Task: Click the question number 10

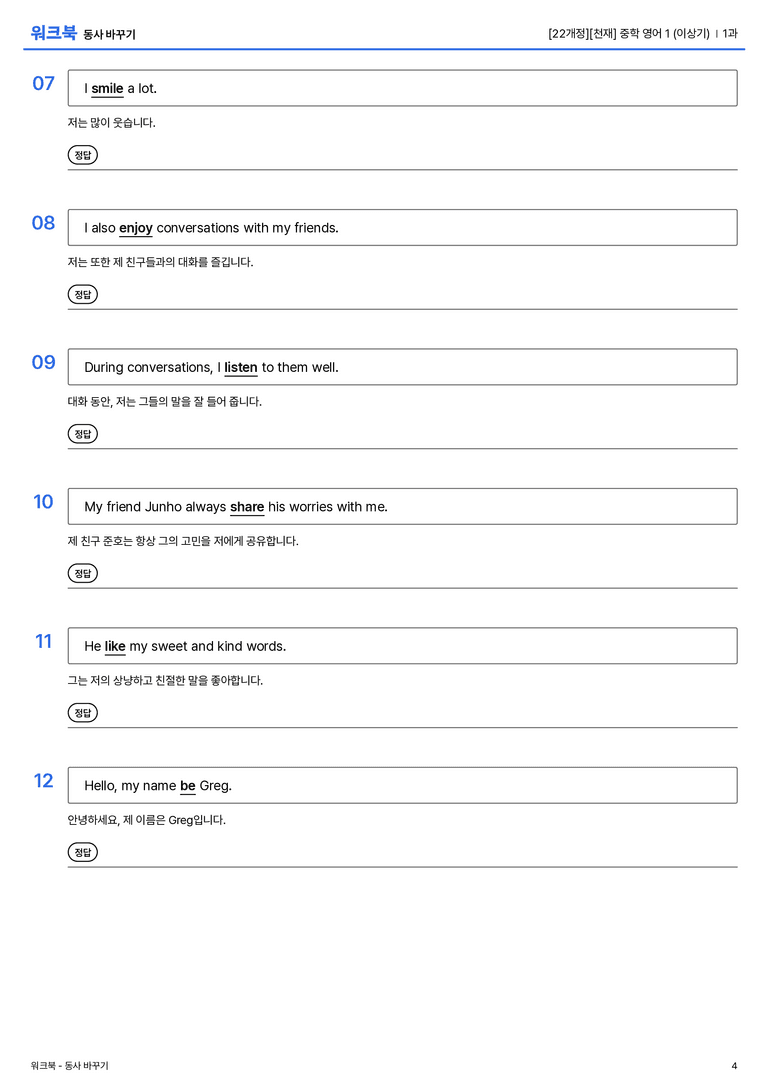Action: tap(44, 501)
